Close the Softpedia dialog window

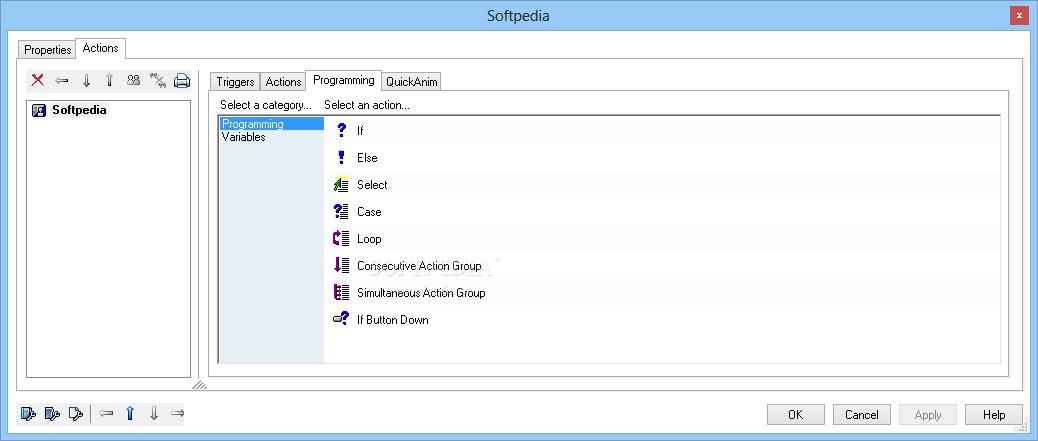[1019, 15]
